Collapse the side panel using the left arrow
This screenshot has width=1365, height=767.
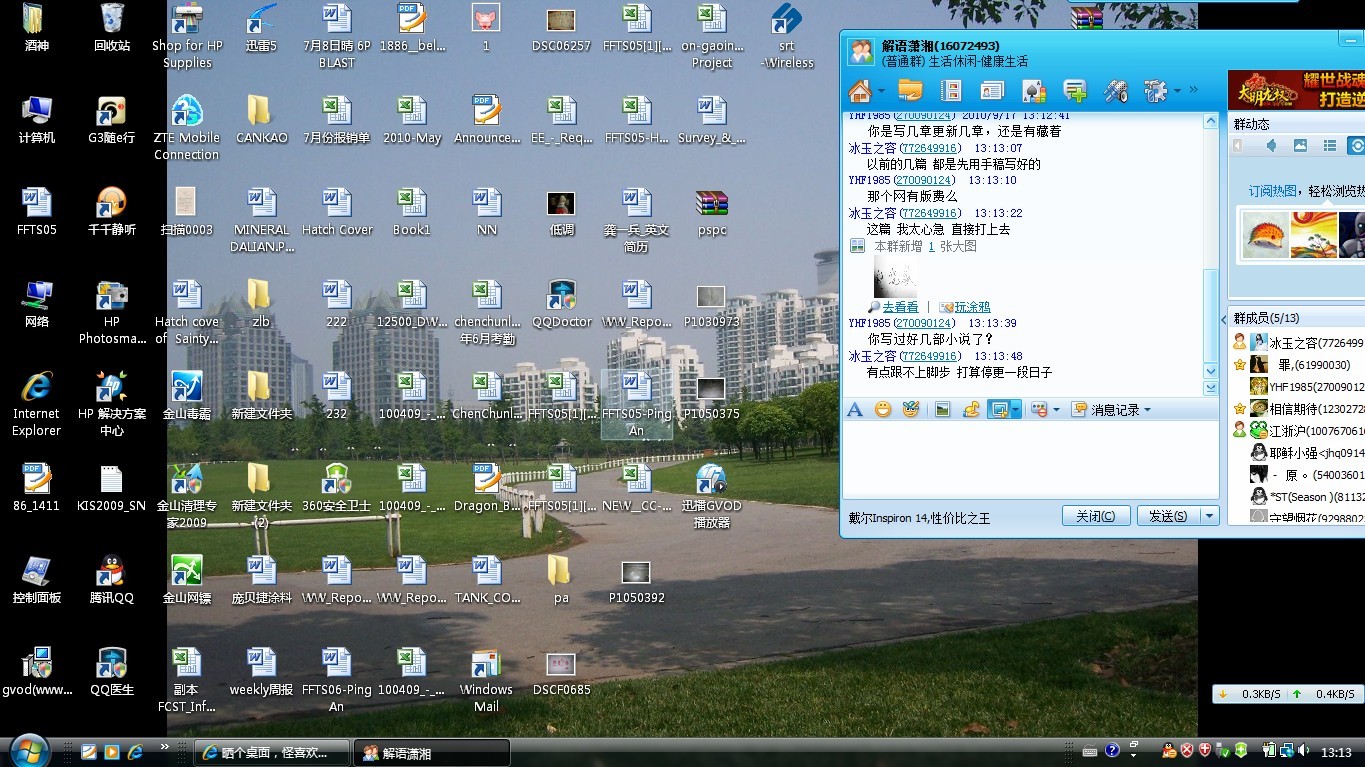pyautogui.click(x=1223, y=319)
